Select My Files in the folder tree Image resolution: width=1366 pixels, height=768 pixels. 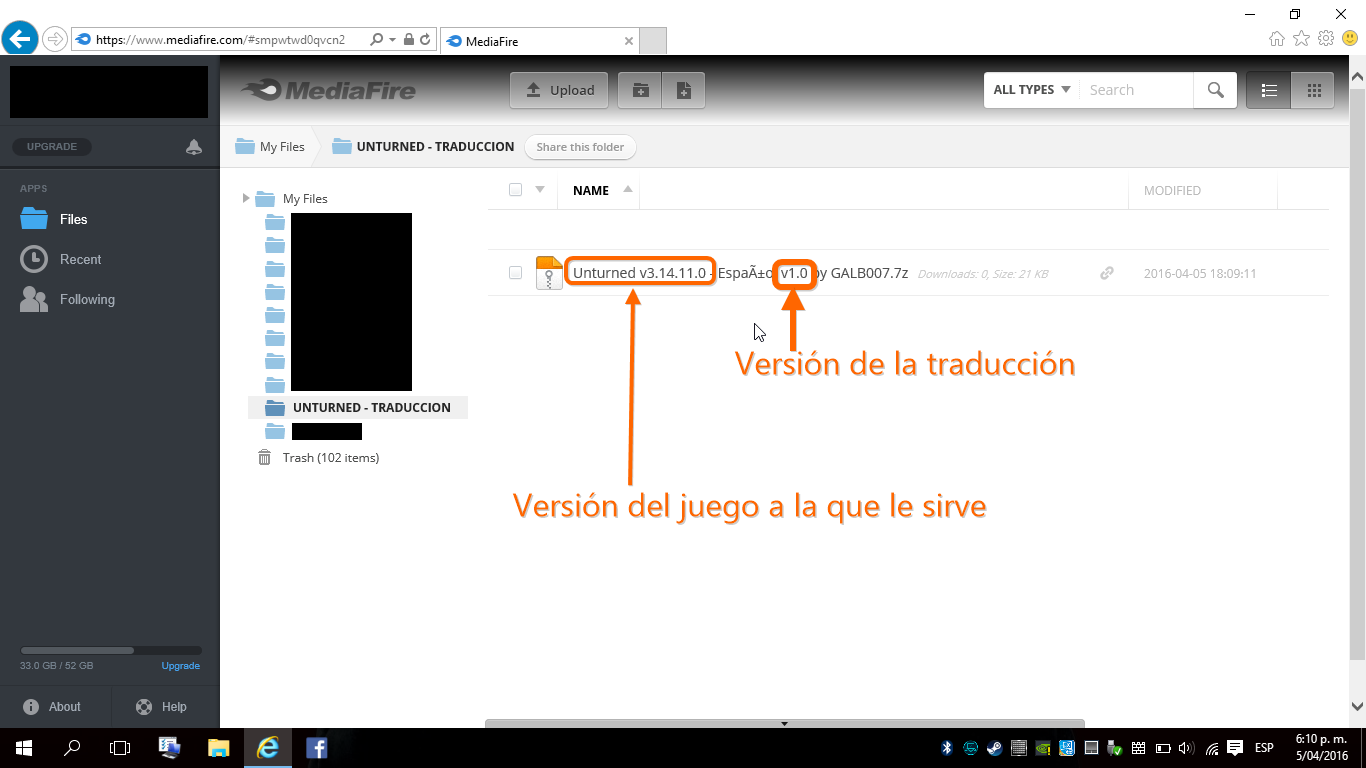pyautogui.click(x=305, y=199)
